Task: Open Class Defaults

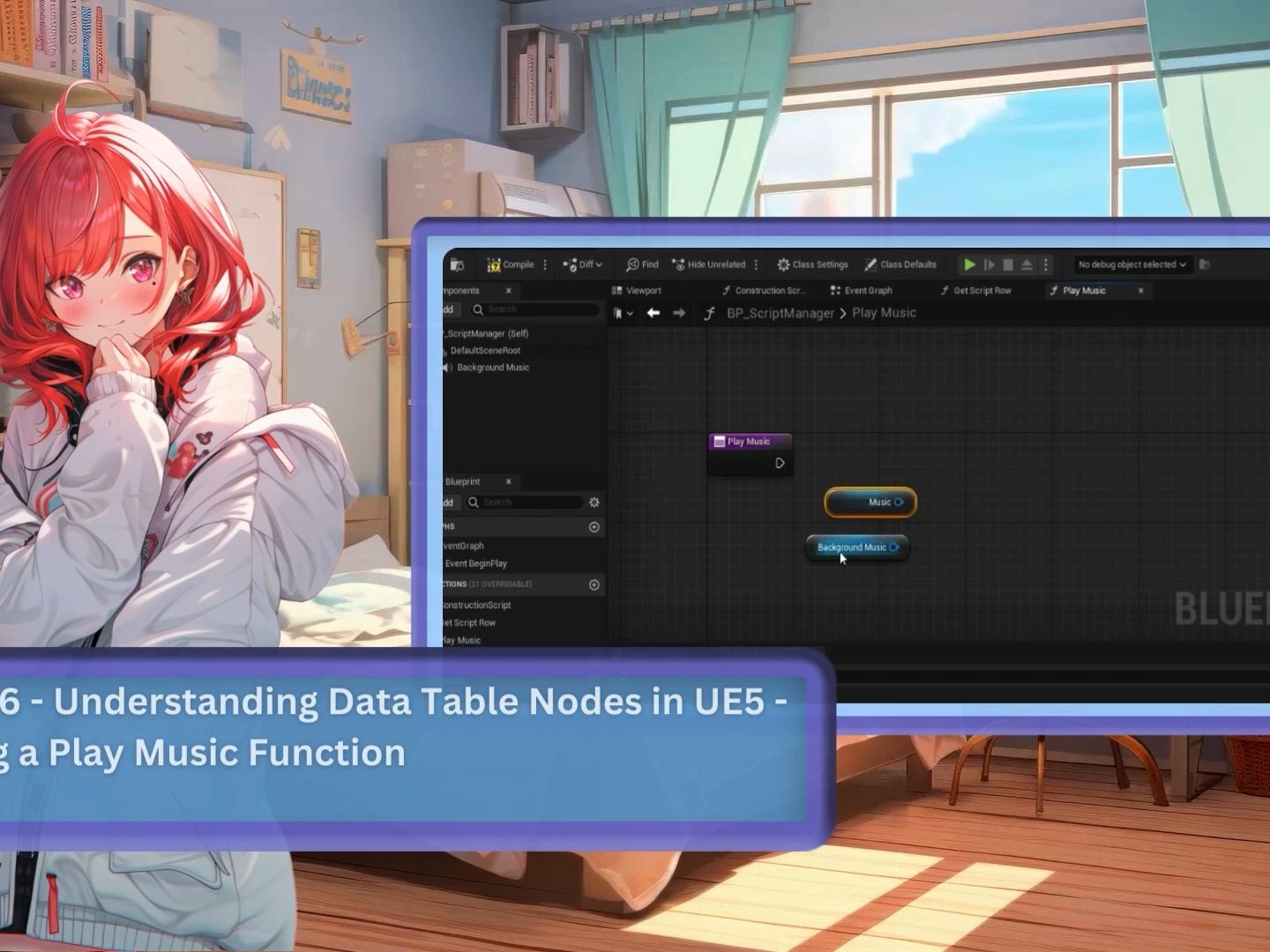Action: coord(900,264)
